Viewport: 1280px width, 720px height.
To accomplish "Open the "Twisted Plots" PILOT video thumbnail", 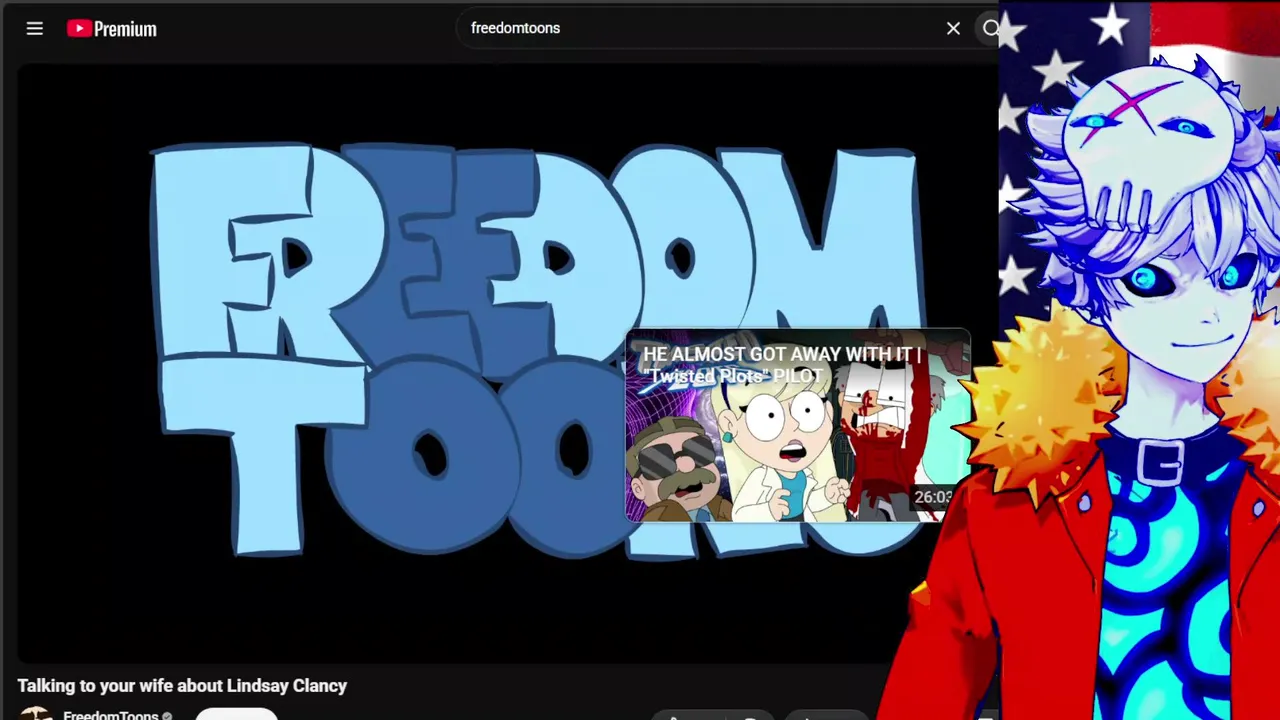I will coord(797,426).
